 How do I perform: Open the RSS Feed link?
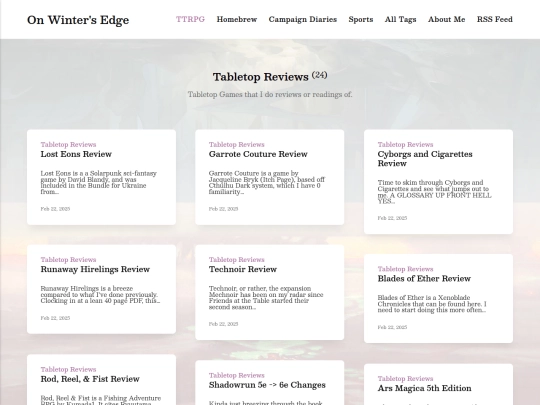click(495, 19)
